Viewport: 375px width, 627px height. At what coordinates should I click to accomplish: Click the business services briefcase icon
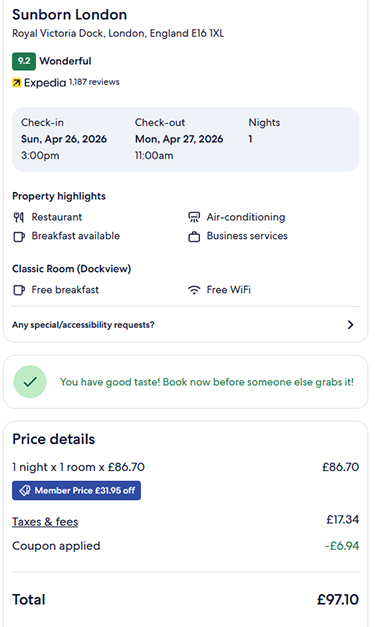point(194,236)
